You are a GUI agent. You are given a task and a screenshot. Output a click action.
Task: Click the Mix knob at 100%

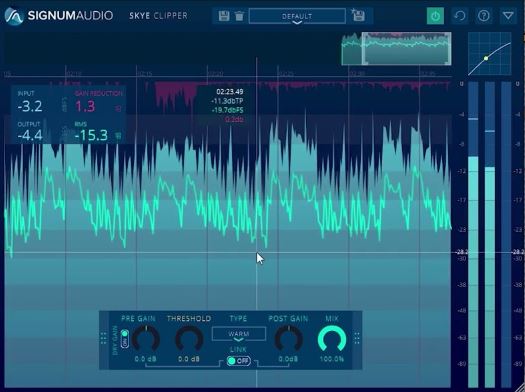tap(332, 339)
